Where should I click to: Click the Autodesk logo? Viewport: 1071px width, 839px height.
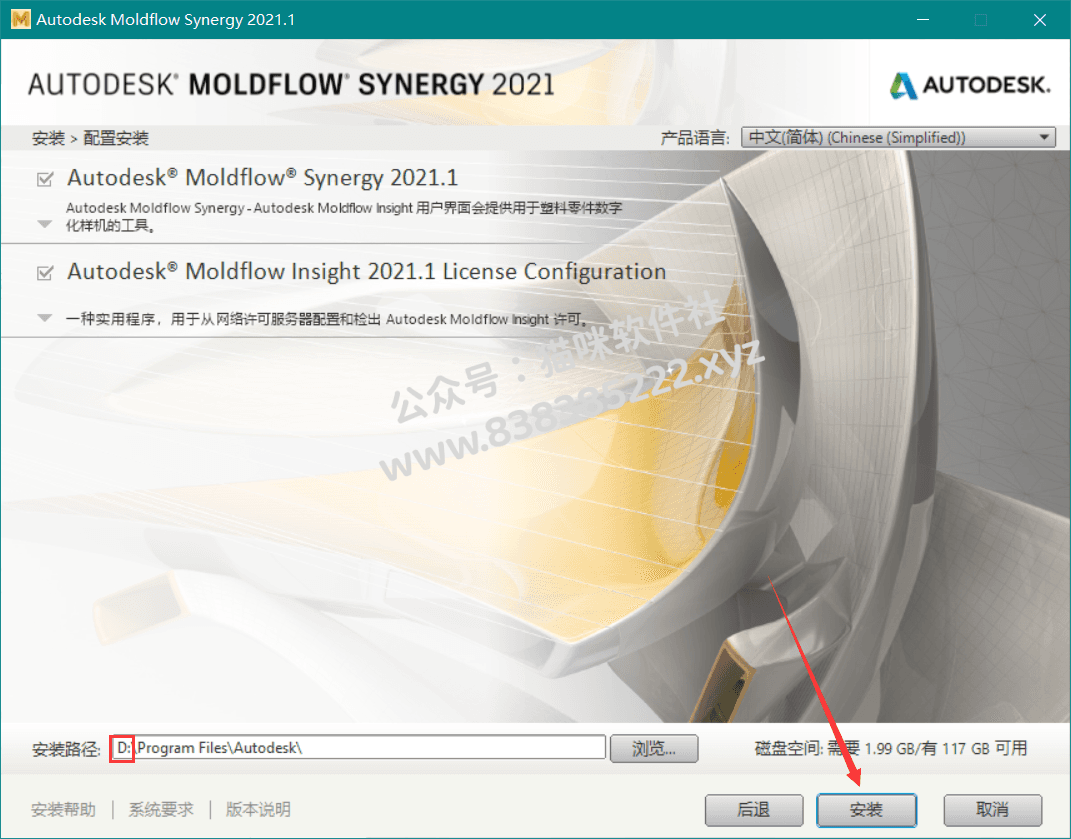coord(969,85)
